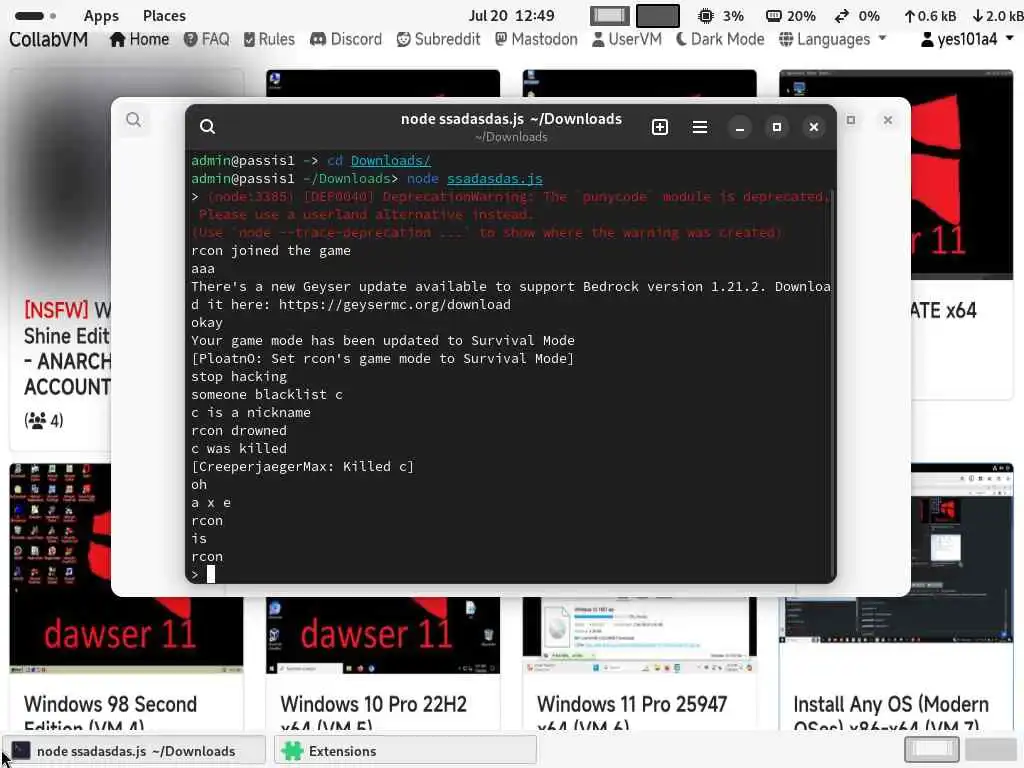
Task: Open the yes101a4 user dropdown
Action: click(967, 39)
